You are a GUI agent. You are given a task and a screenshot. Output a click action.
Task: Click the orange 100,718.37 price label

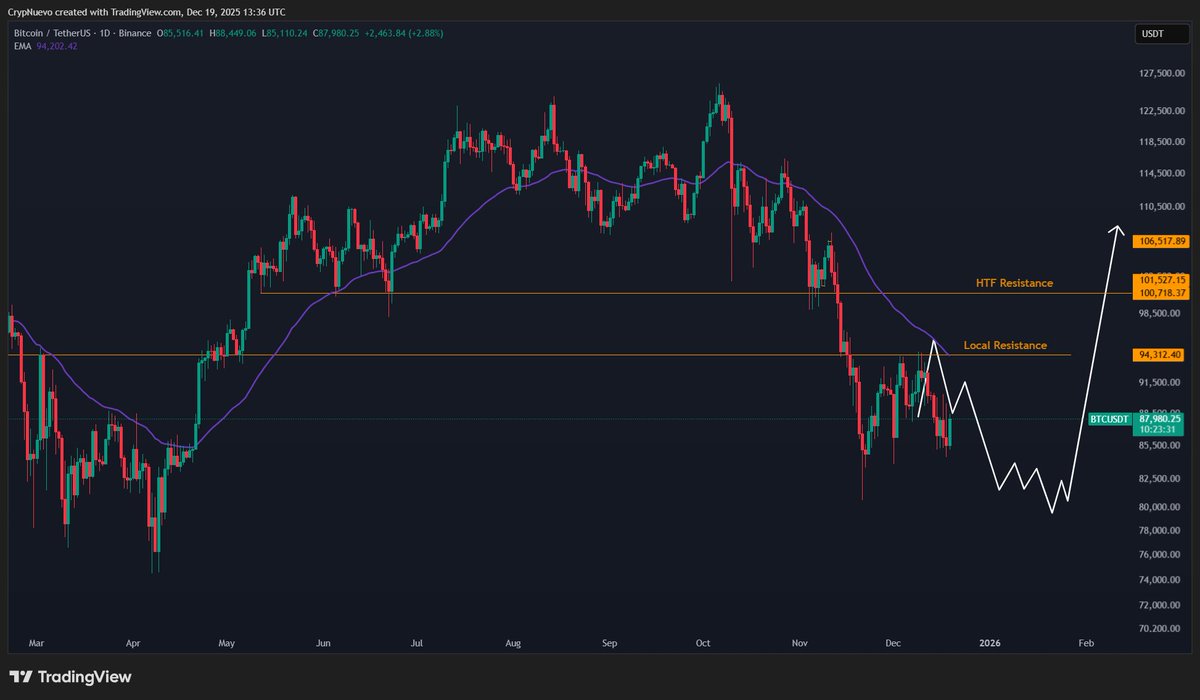tap(1160, 292)
